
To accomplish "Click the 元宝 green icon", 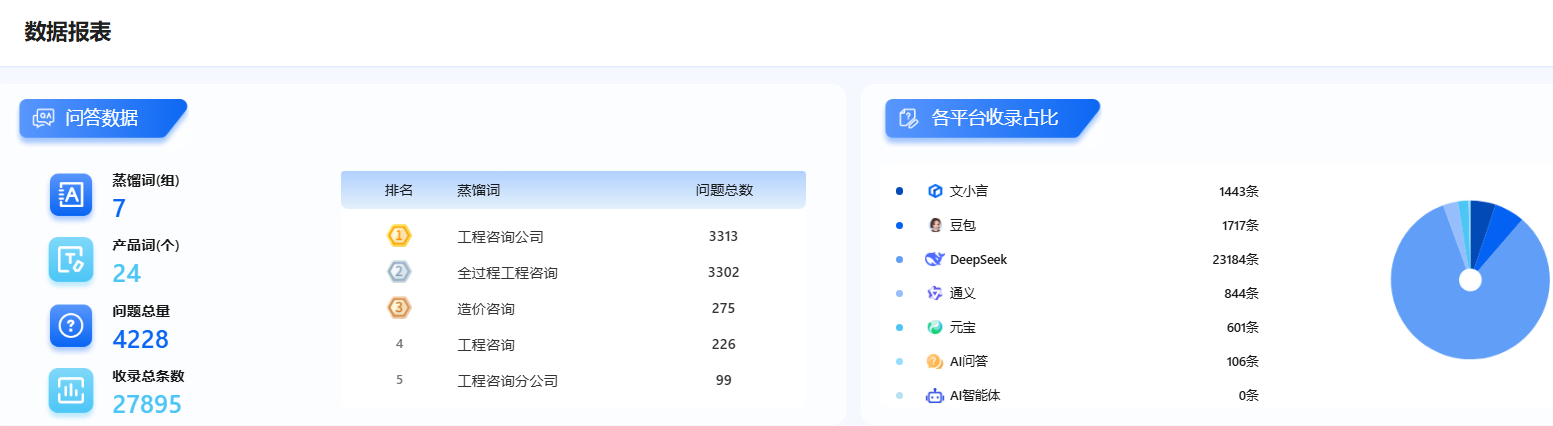I will (935, 327).
